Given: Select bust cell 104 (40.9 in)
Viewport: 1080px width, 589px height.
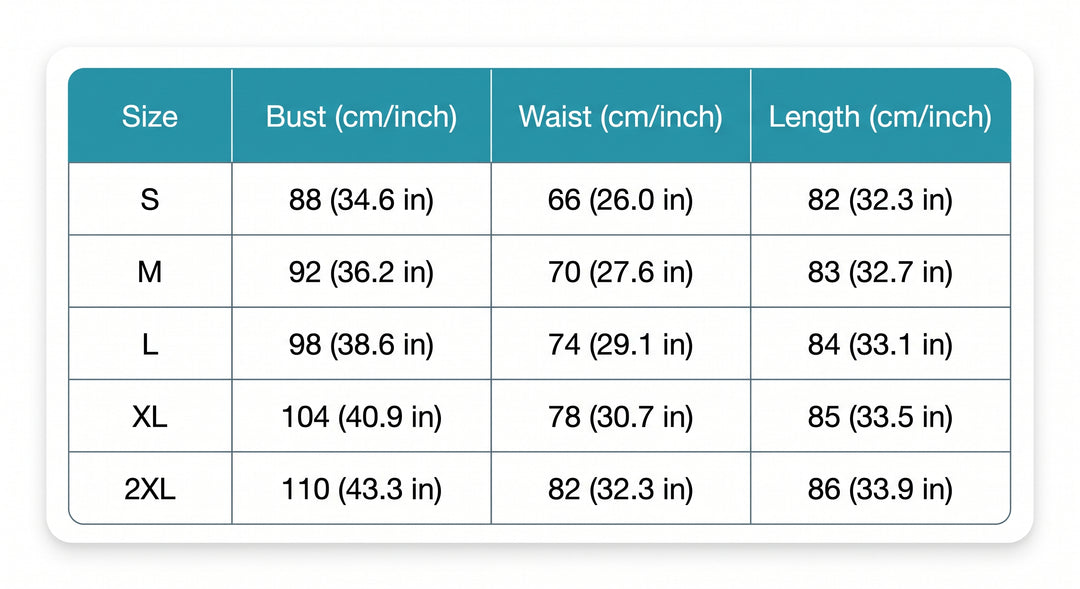Looking at the screenshot, I should pos(362,416).
